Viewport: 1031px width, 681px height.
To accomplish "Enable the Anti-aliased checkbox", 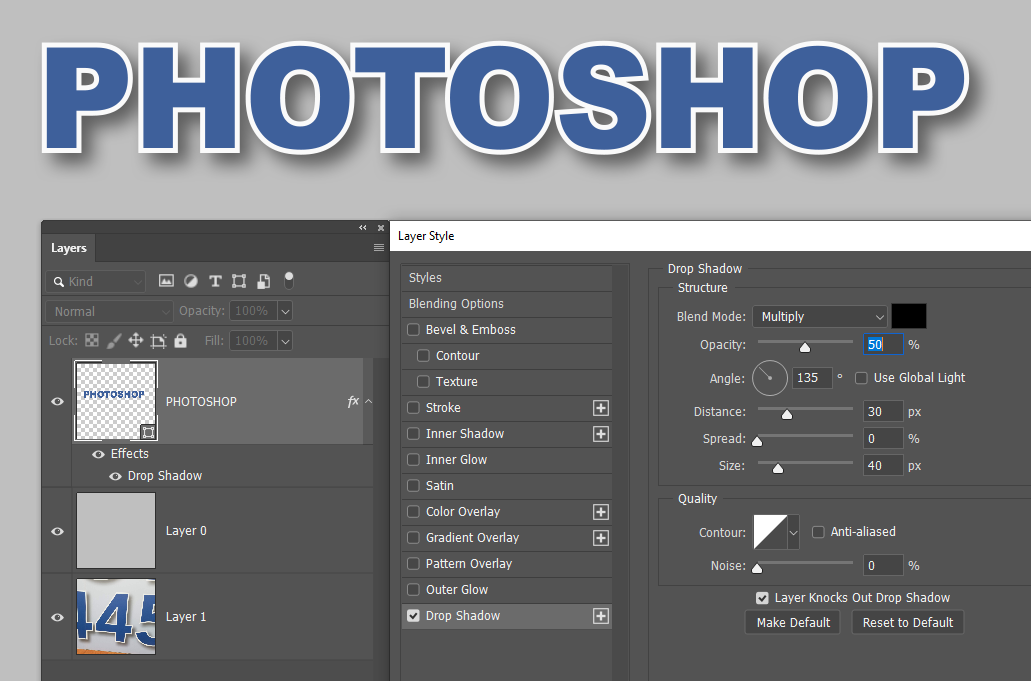I will coord(817,531).
